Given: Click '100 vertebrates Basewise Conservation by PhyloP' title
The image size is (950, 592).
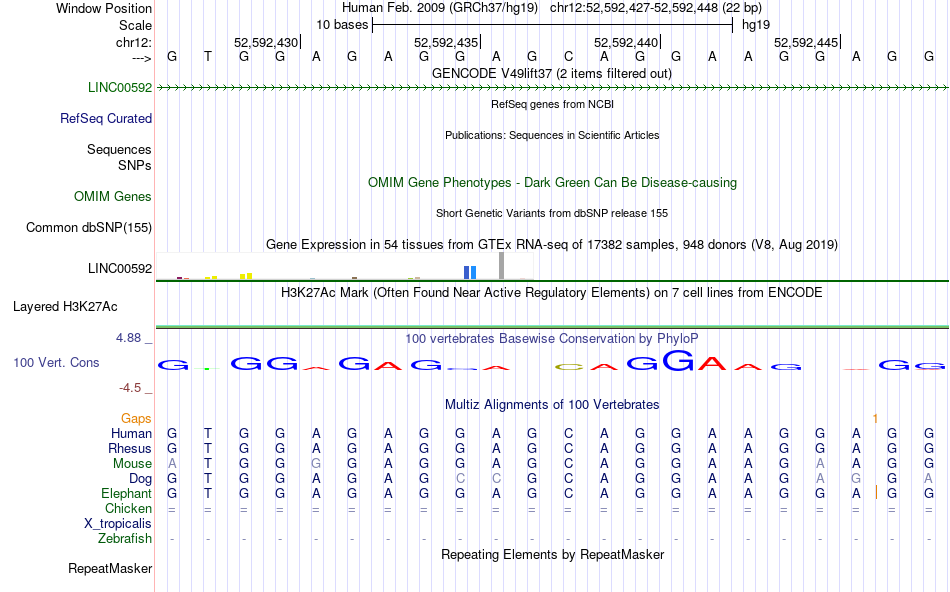Looking at the screenshot, I should click(x=552, y=338).
